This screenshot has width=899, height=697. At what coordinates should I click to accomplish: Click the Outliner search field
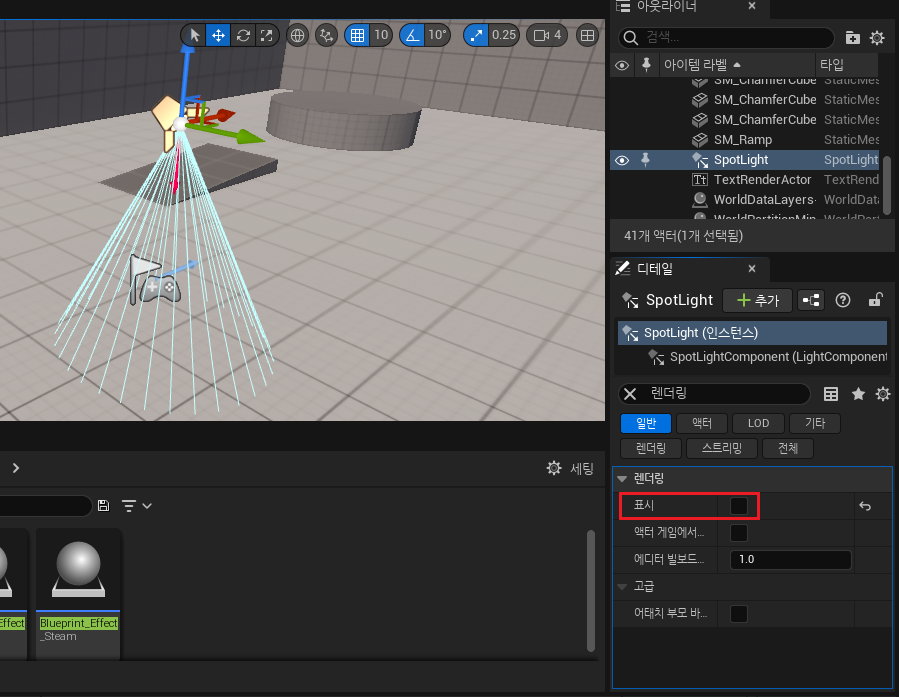[726, 38]
